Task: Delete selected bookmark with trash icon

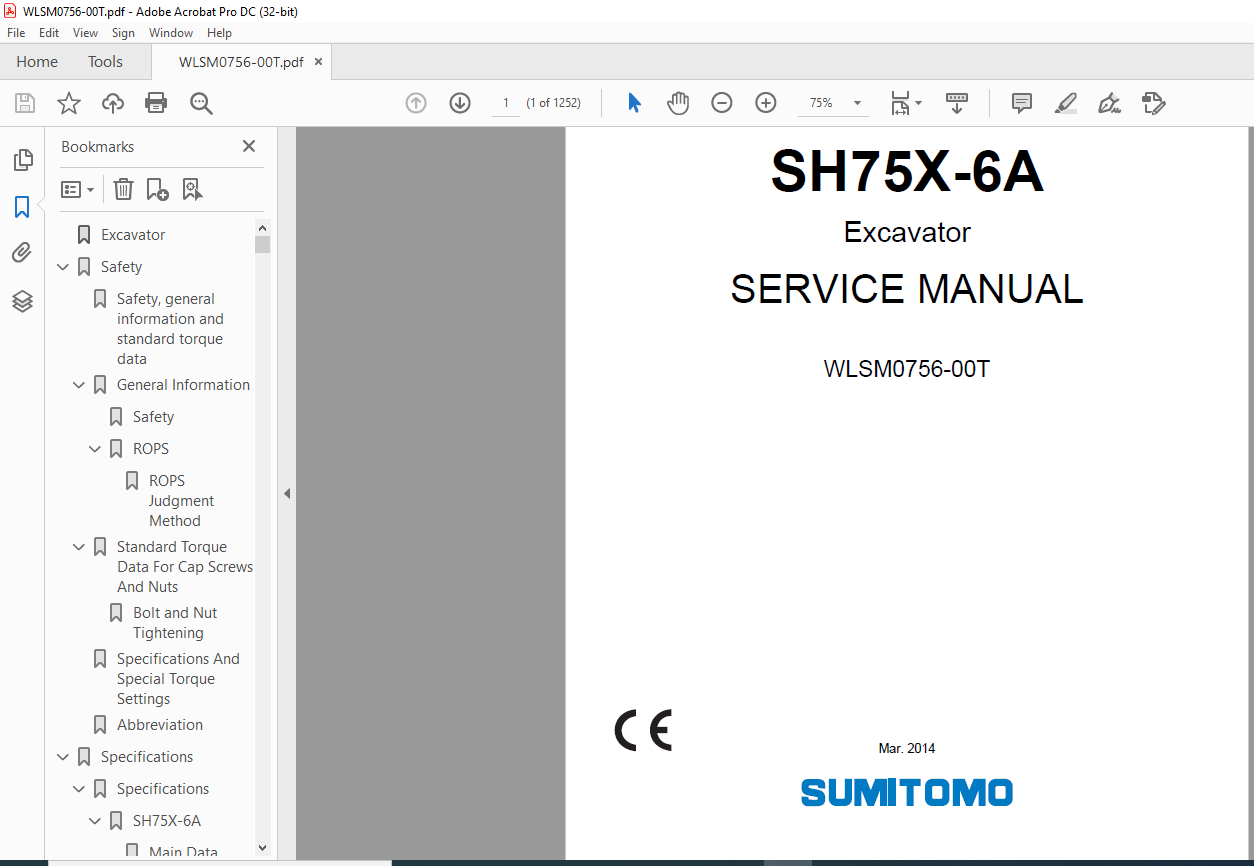Action: 123,189
